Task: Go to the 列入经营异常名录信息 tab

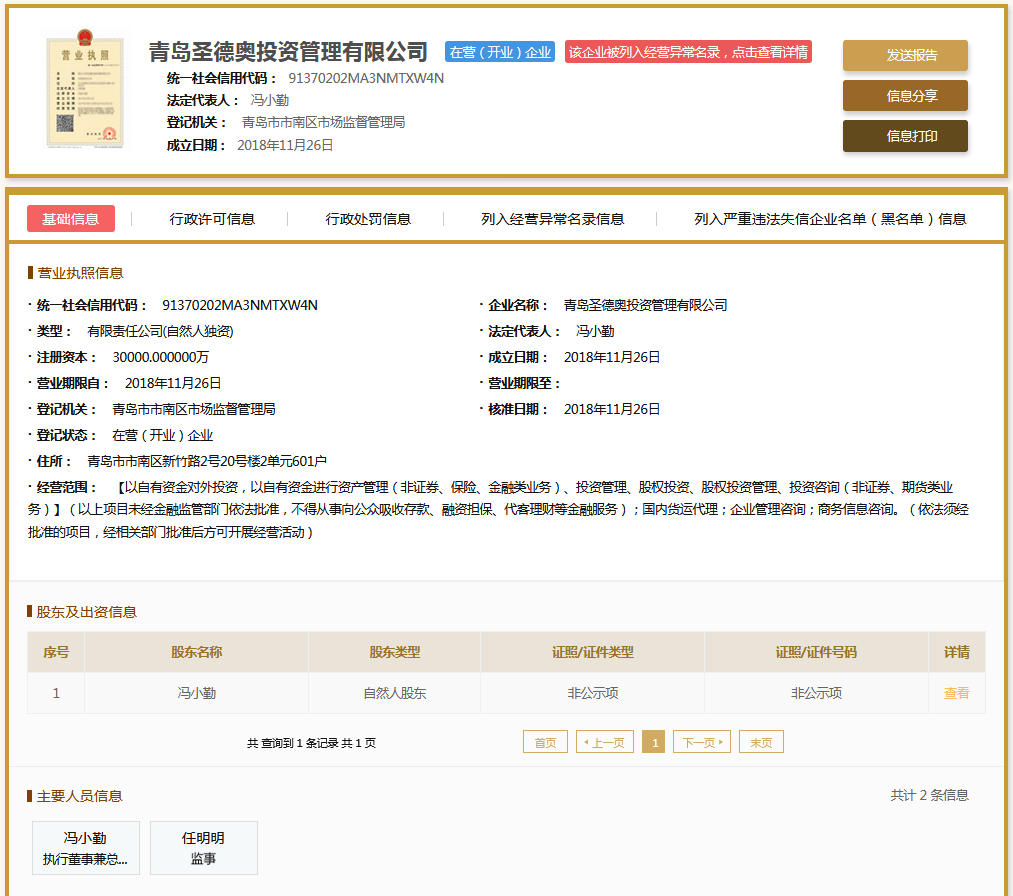Action: coord(552,219)
